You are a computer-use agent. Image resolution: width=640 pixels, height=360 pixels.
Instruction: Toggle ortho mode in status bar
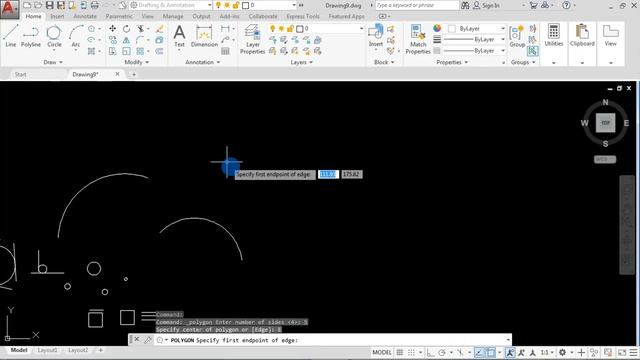430,352
